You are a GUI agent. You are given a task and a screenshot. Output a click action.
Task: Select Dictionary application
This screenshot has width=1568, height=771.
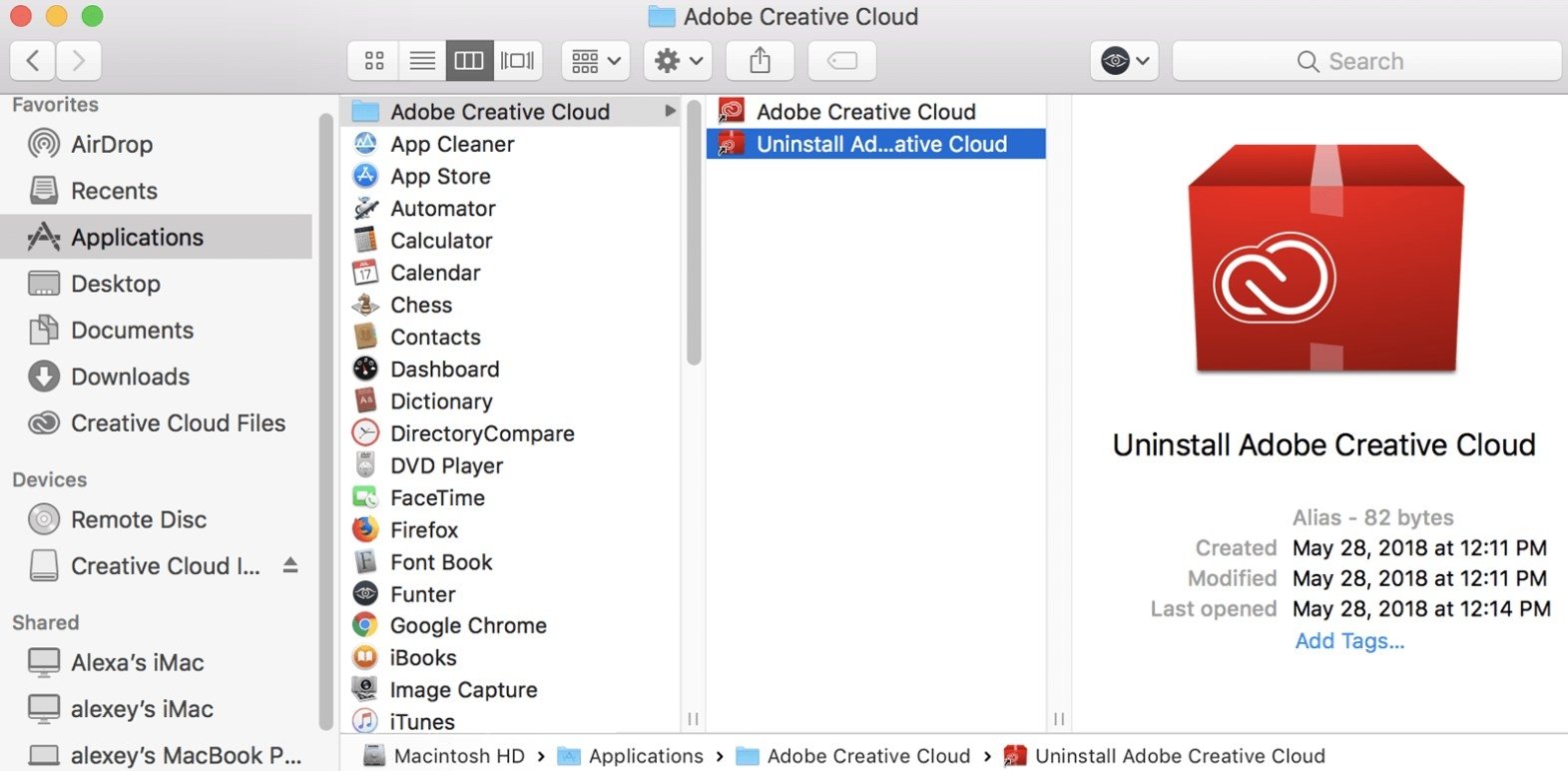coord(511,401)
